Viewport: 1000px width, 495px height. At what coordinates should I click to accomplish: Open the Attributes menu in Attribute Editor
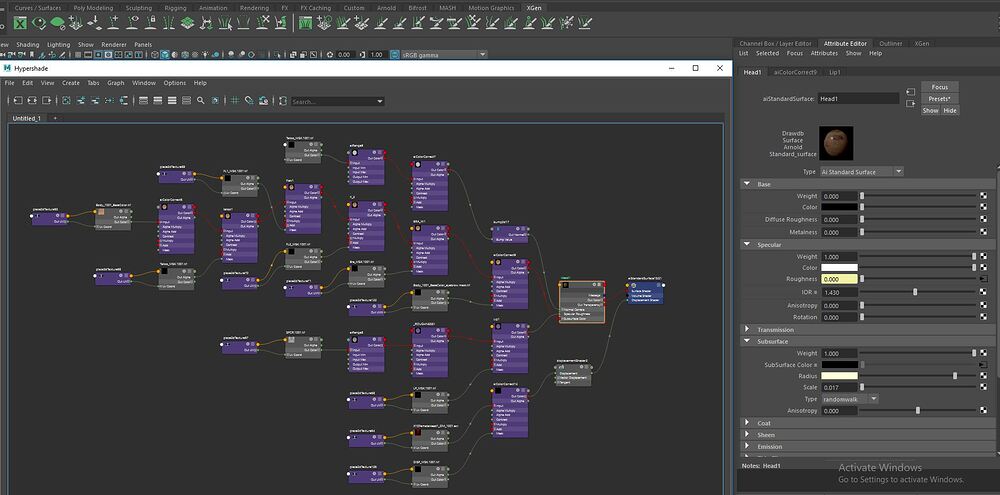coord(824,54)
